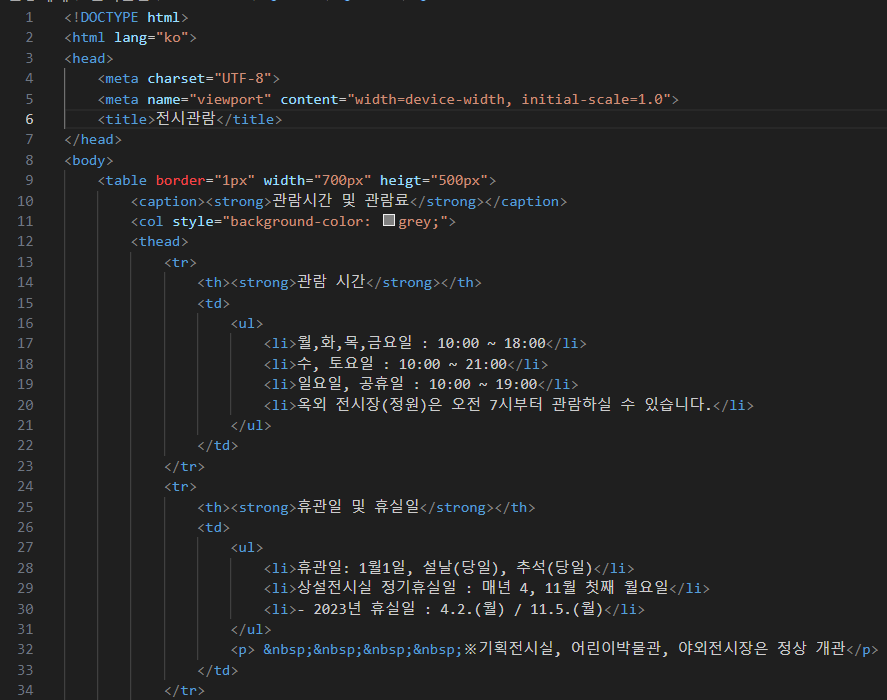Click the caption text 관람시간 및 관람료
Image resolution: width=887 pixels, height=700 pixels.
(x=341, y=201)
